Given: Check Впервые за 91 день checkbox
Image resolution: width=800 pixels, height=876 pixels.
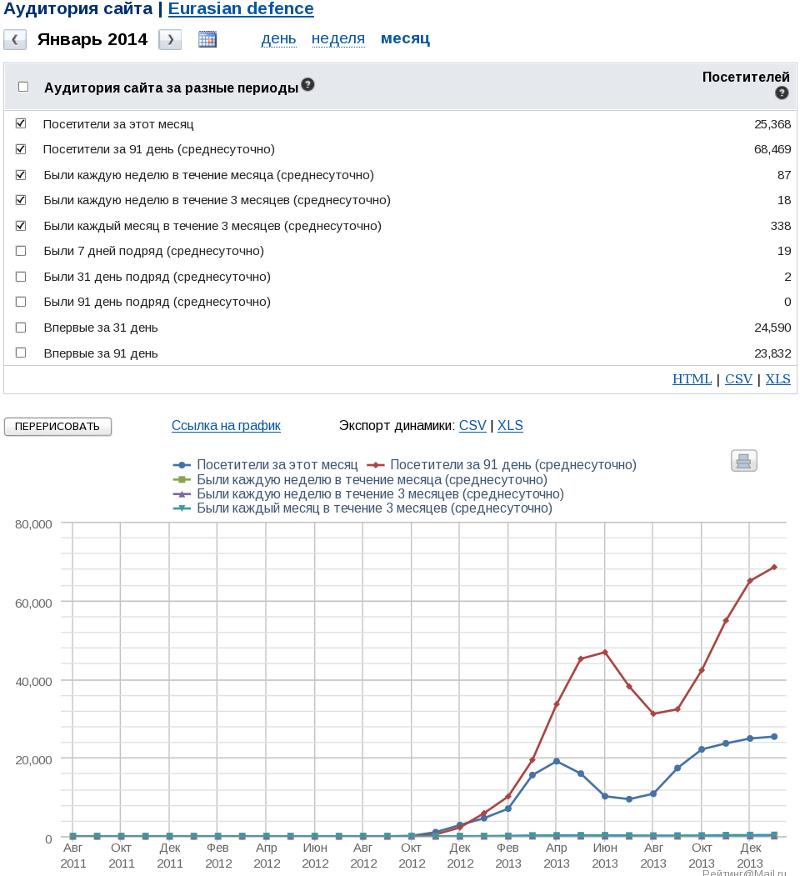Looking at the screenshot, I should tap(21, 353).
